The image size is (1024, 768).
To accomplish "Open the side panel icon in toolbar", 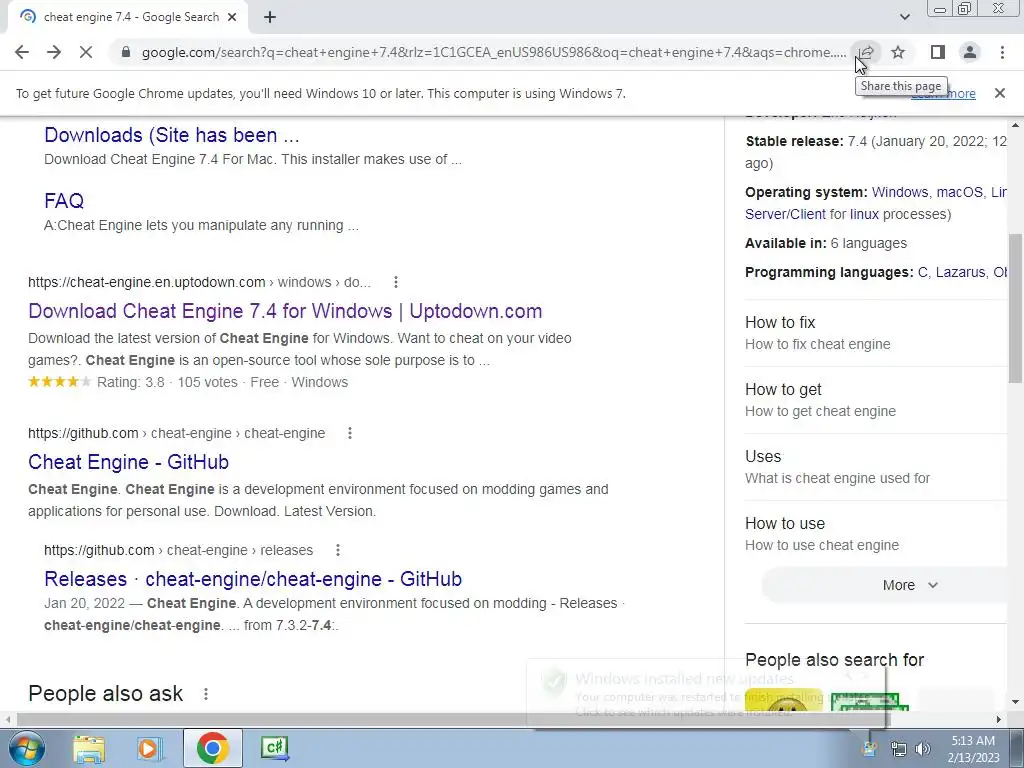I will coord(938,52).
